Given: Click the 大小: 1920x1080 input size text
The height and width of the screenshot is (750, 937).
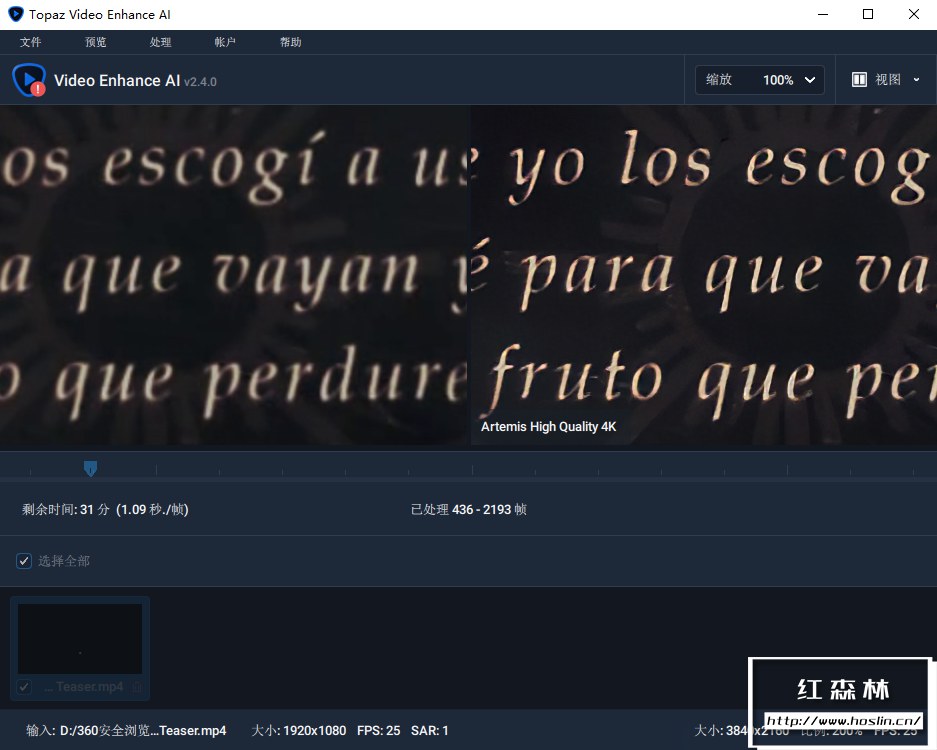Looking at the screenshot, I should (x=299, y=730).
